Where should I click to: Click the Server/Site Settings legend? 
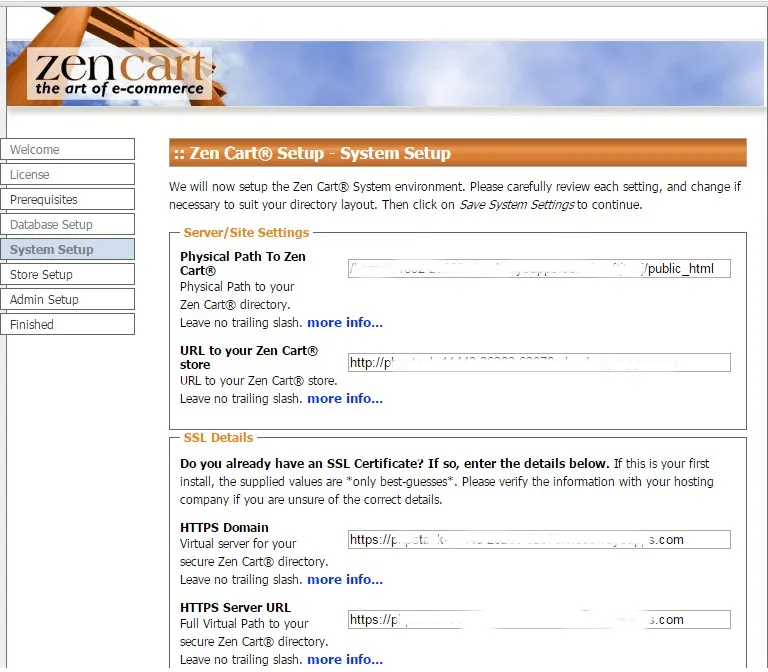[246, 232]
